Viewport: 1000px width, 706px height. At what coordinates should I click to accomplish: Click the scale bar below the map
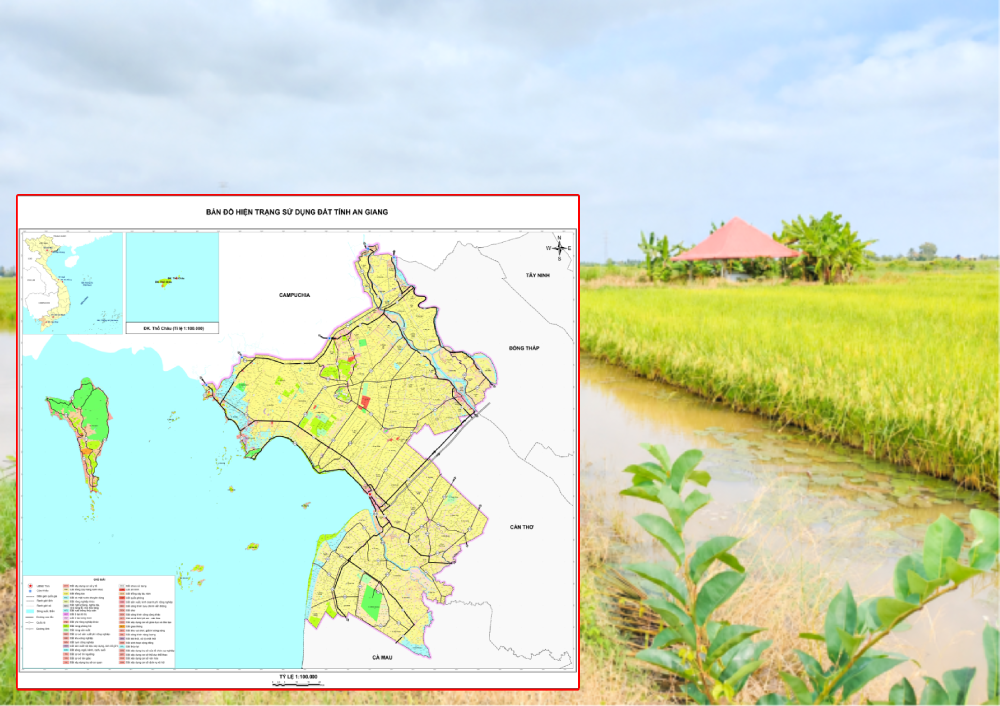(x=297, y=684)
